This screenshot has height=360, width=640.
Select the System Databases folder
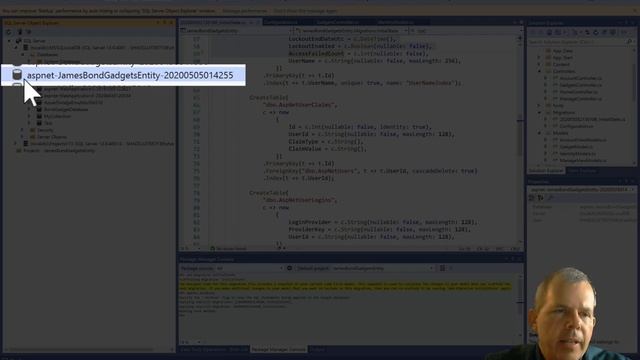coord(62,61)
